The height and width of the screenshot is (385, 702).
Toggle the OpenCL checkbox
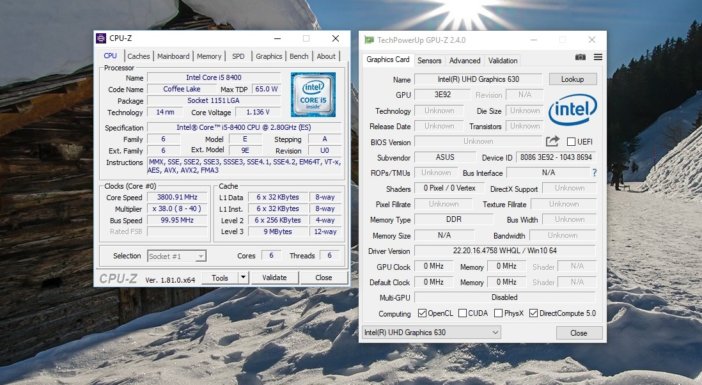point(422,313)
